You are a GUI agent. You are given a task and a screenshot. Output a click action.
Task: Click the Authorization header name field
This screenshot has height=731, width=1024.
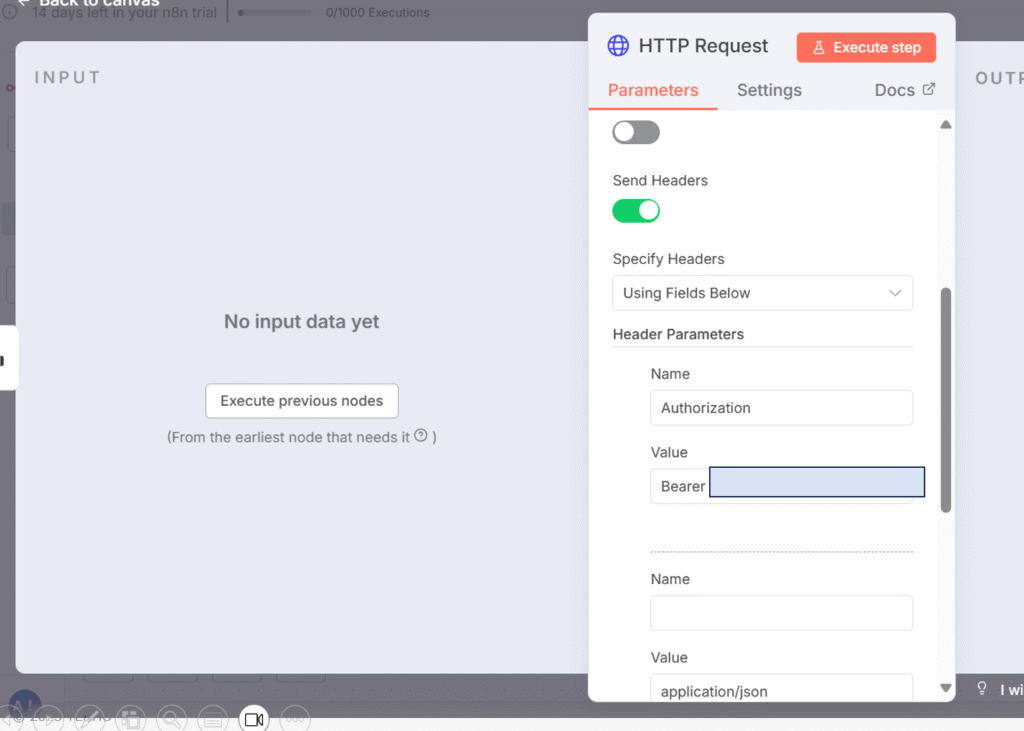click(781, 408)
